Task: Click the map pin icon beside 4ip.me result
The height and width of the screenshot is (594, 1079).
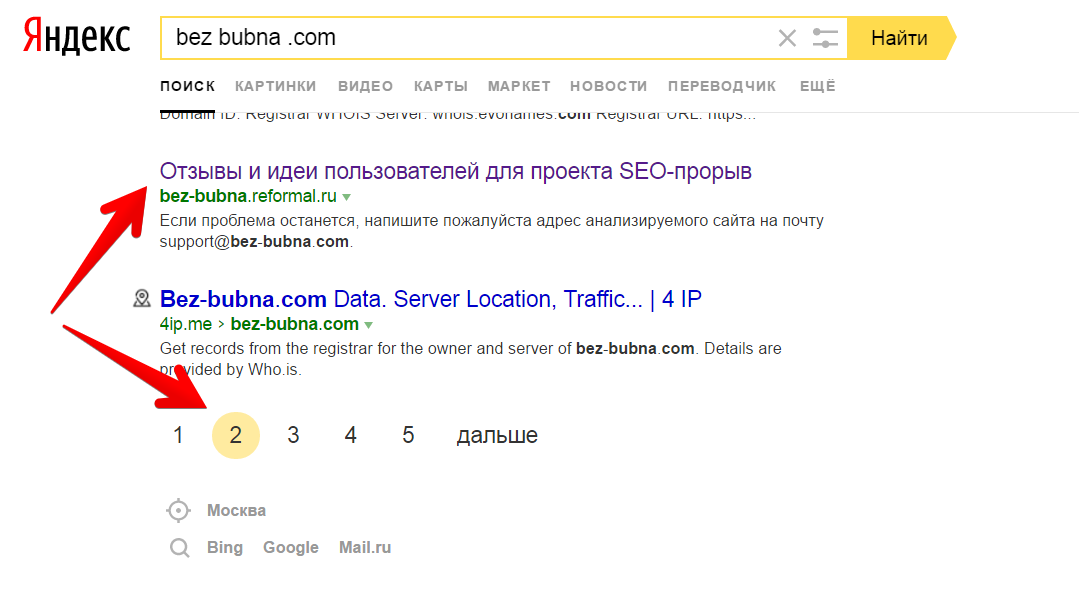Action: point(142,298)
